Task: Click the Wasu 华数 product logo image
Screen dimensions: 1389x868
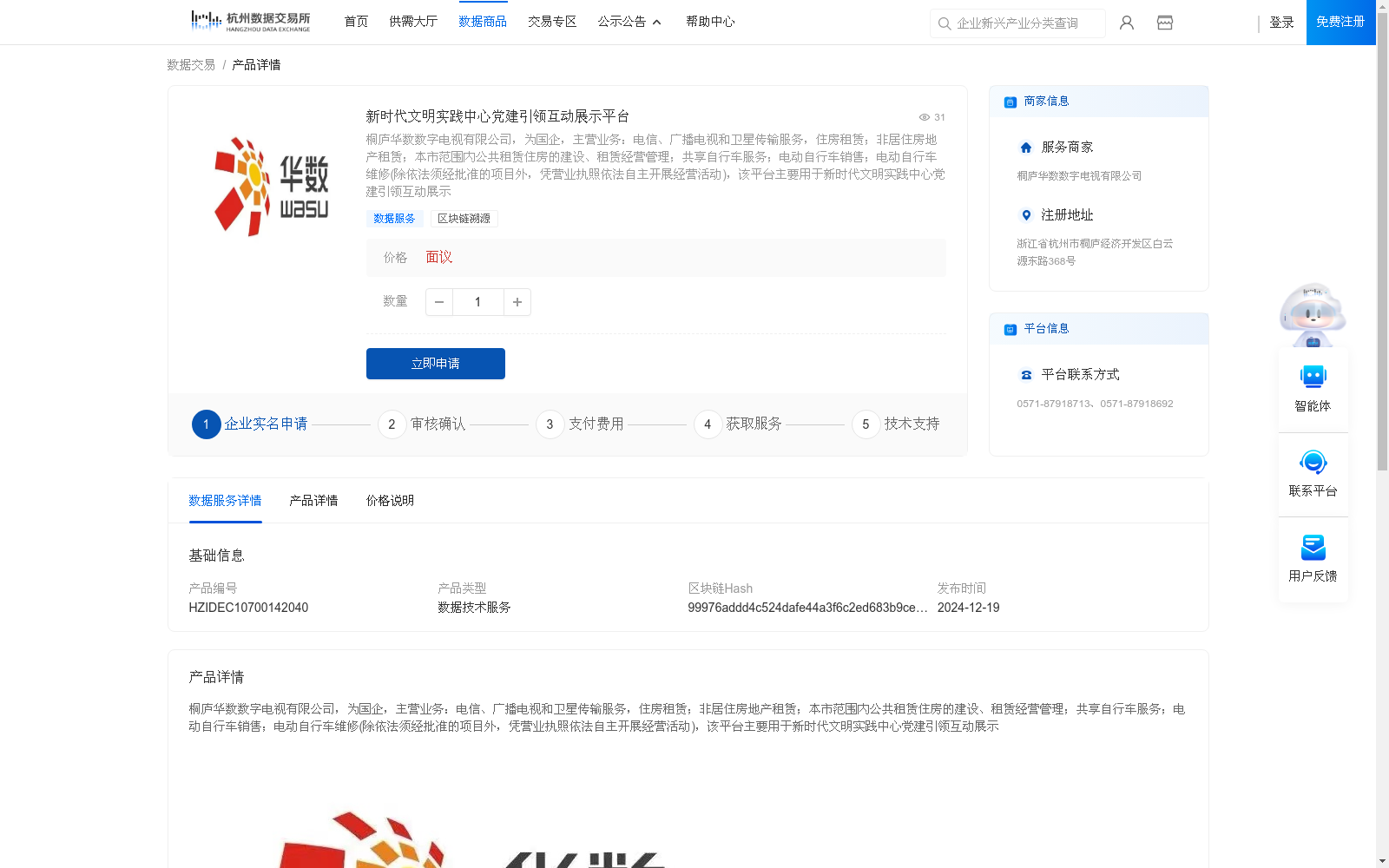Action: [x=271, y=186]
